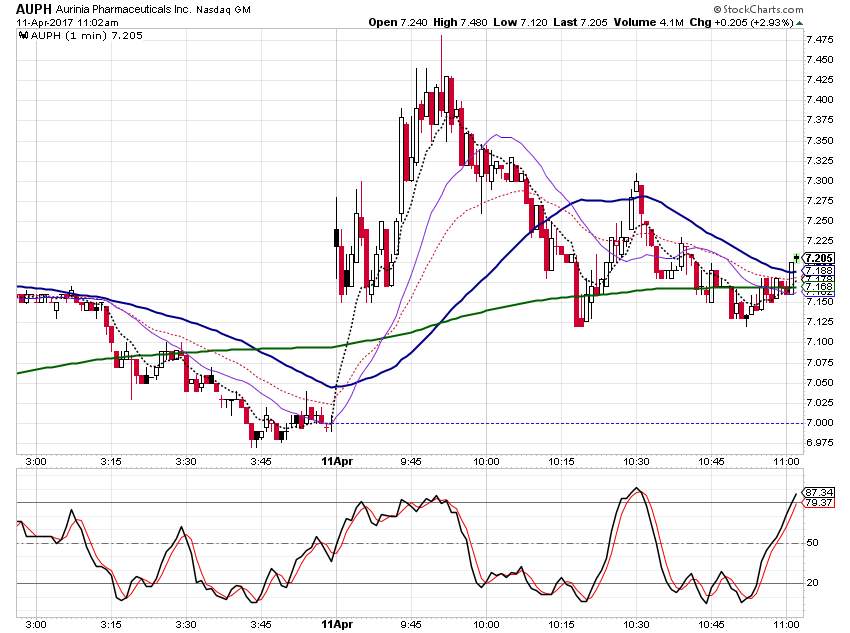Click the 7.400 price axis label
850x633 pixels.
(820, 100)
